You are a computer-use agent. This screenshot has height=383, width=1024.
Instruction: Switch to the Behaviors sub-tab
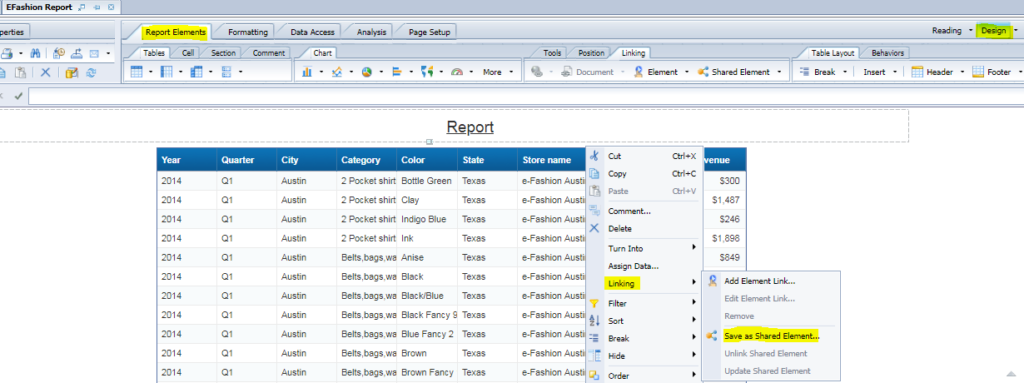tap(888, 53)
